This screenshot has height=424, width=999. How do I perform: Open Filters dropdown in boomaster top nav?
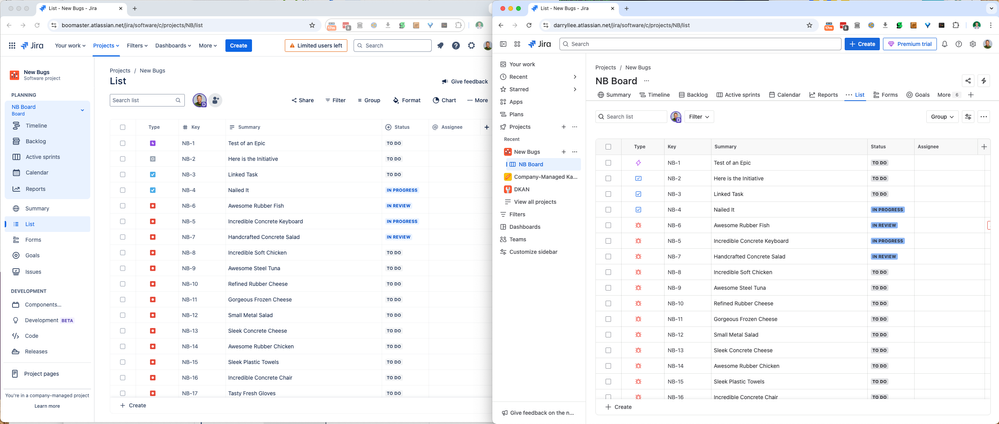(137, 46)
